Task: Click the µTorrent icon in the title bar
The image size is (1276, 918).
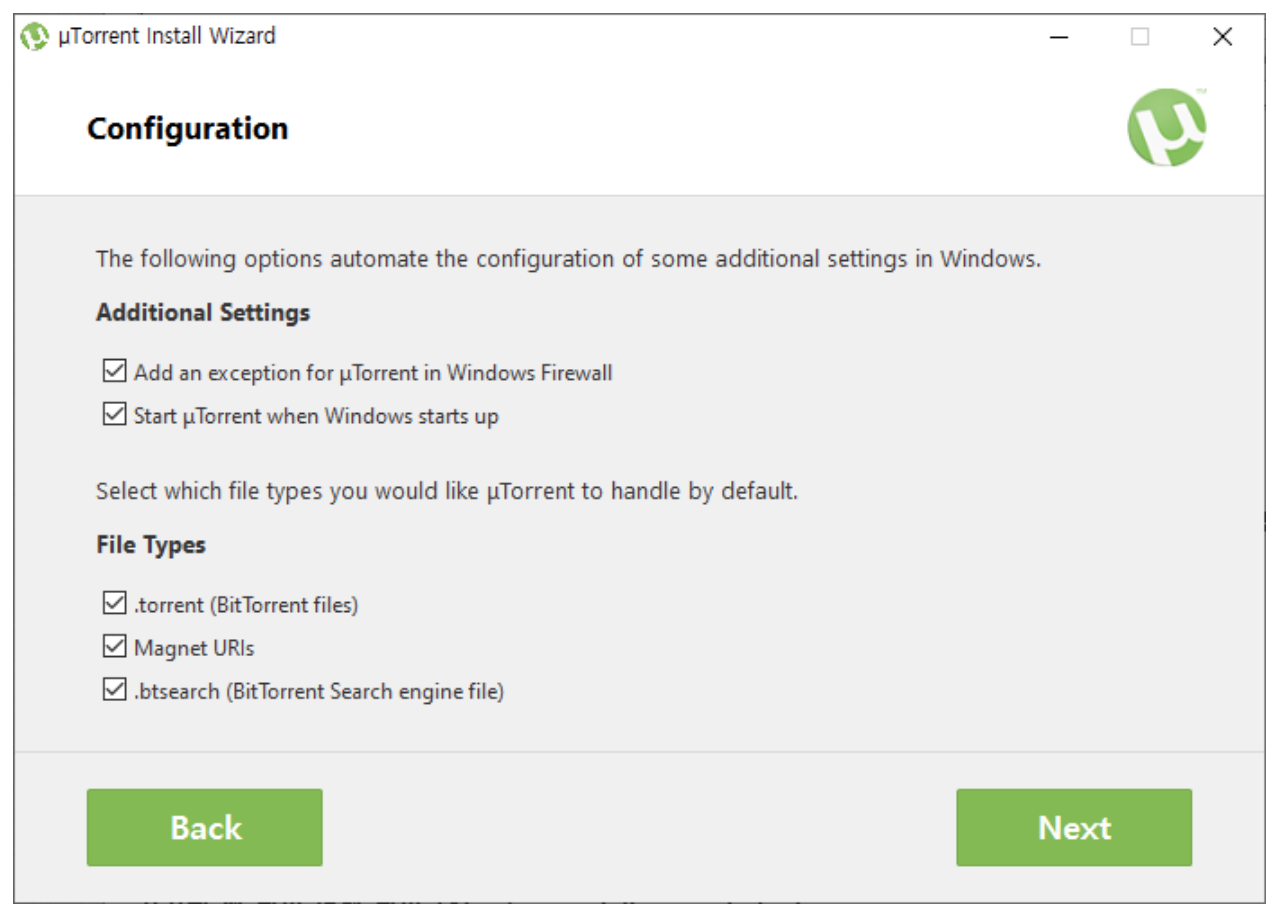Action: point(34,38)
